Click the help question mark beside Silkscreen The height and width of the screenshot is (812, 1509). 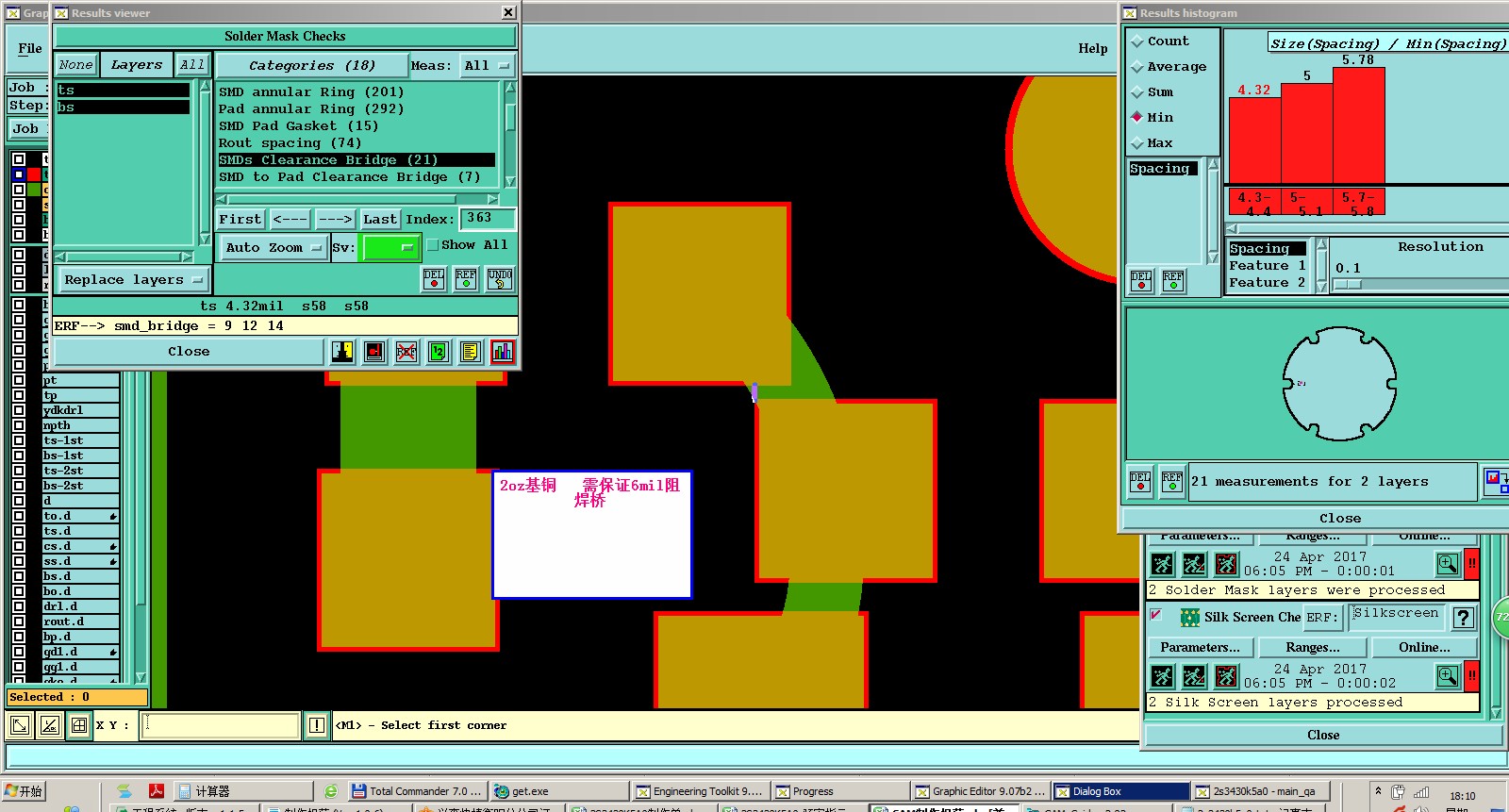point(1464,618)
